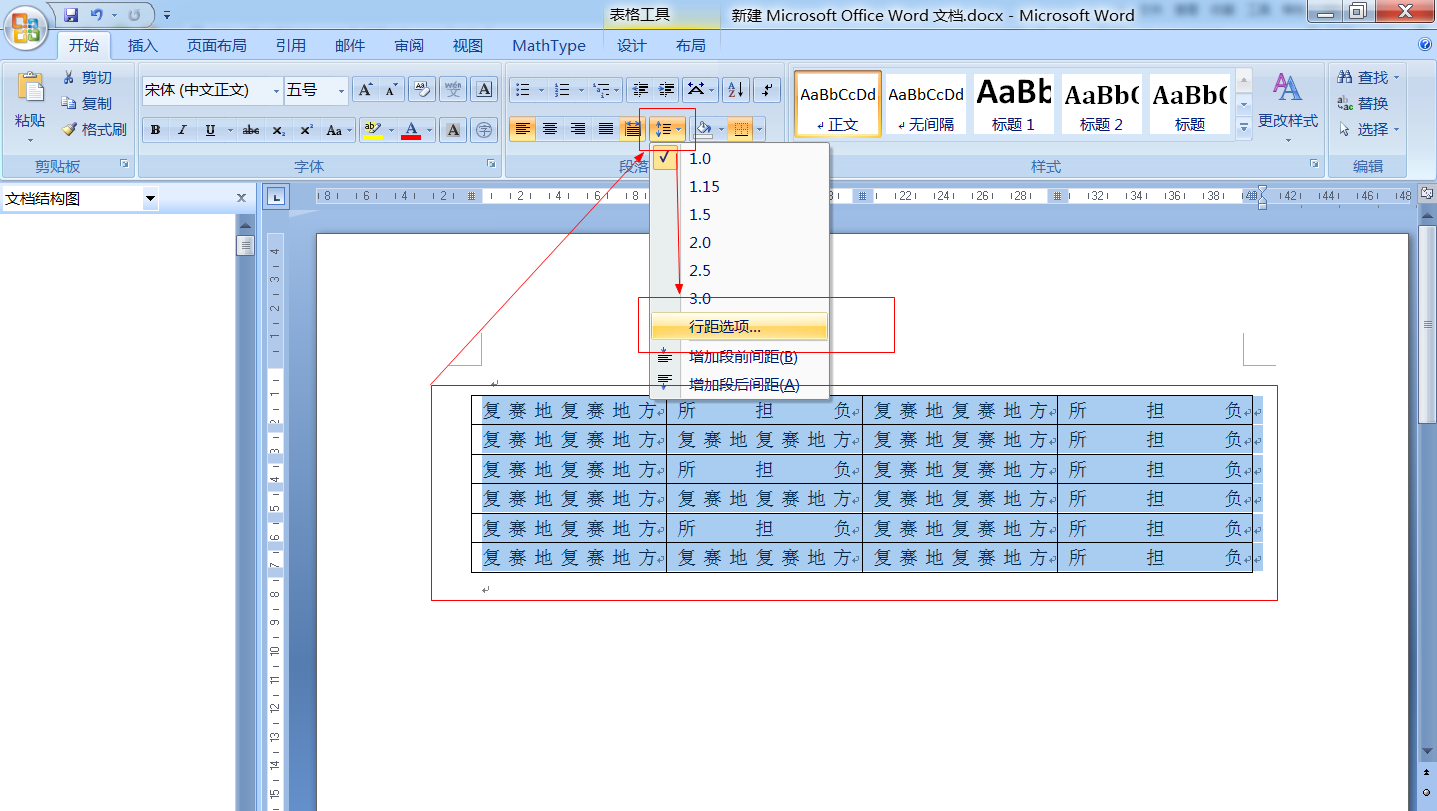Click the Sort A-Z button
This screenshot has height=811, width=1437.
[x=735, y=90]
